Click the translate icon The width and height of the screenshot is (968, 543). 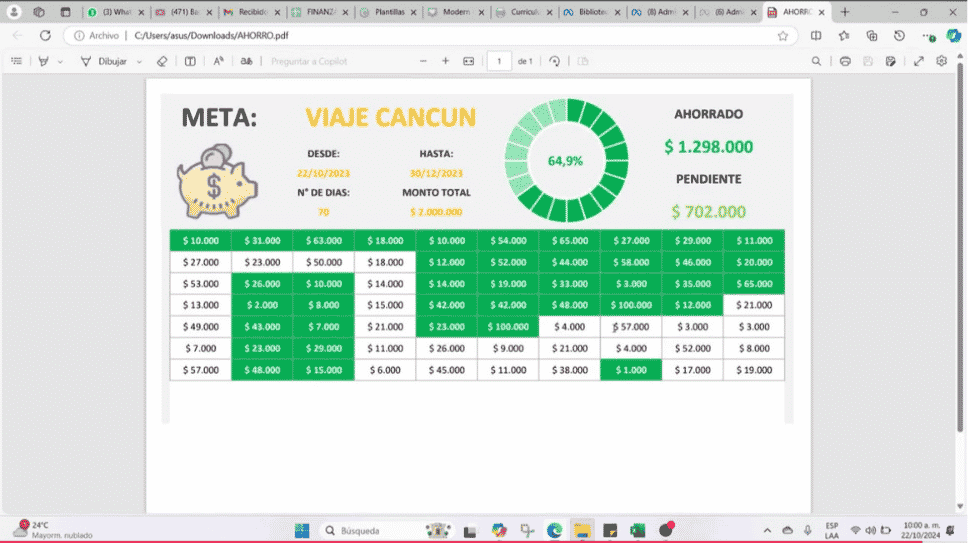pos(246,61)
